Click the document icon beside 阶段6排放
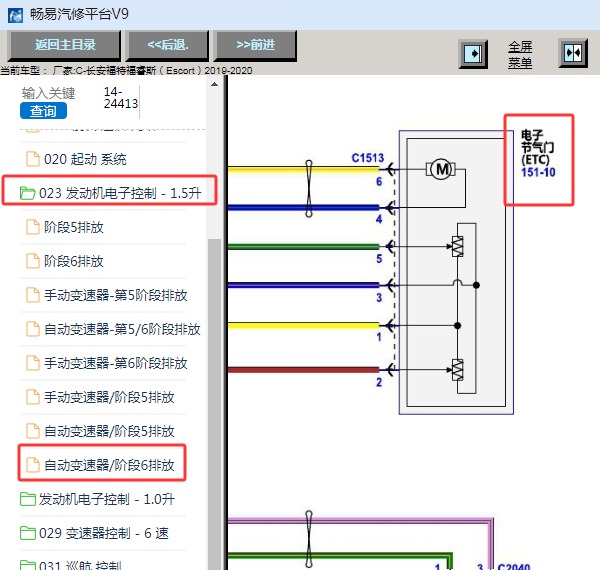This screenshot has height=570, width=600. pyautogui.click(x=33, y=261)
